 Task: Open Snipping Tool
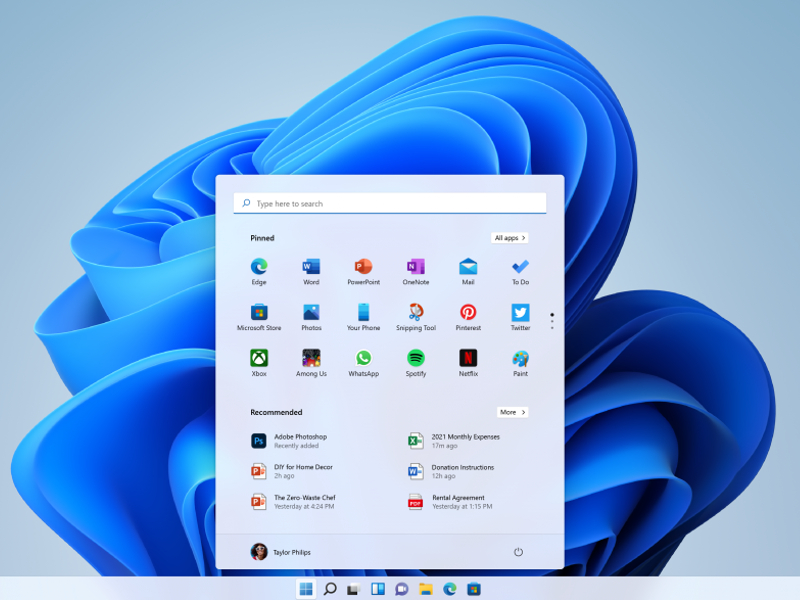(416, 317)
